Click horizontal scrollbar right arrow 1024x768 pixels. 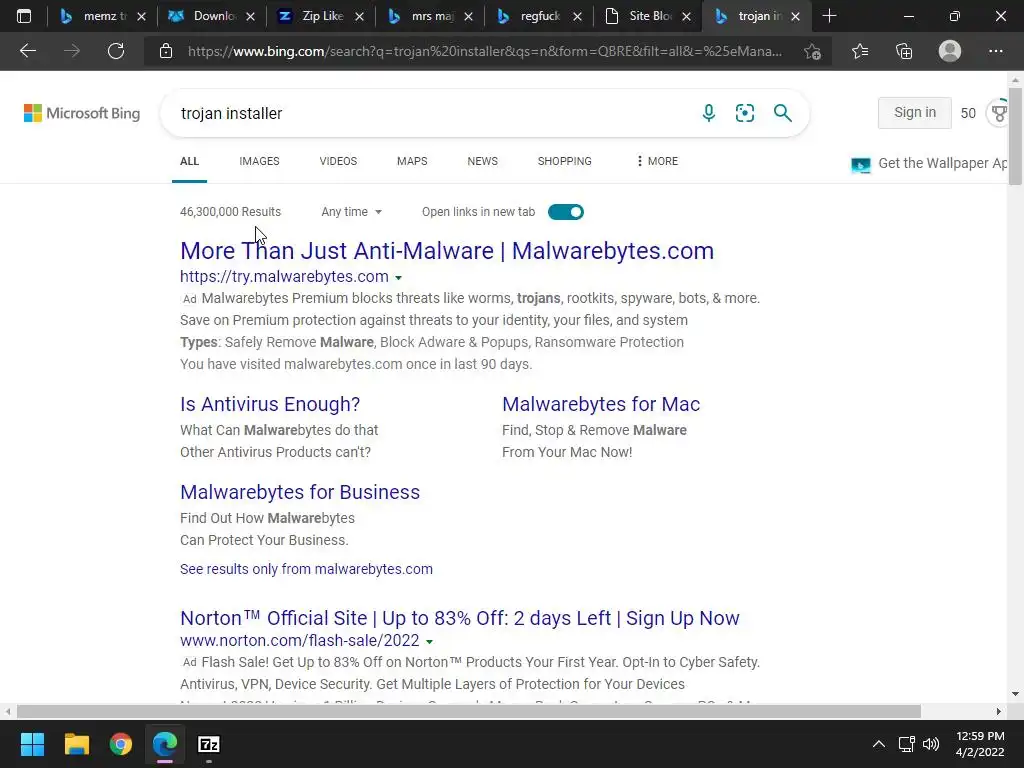[999, 711]
